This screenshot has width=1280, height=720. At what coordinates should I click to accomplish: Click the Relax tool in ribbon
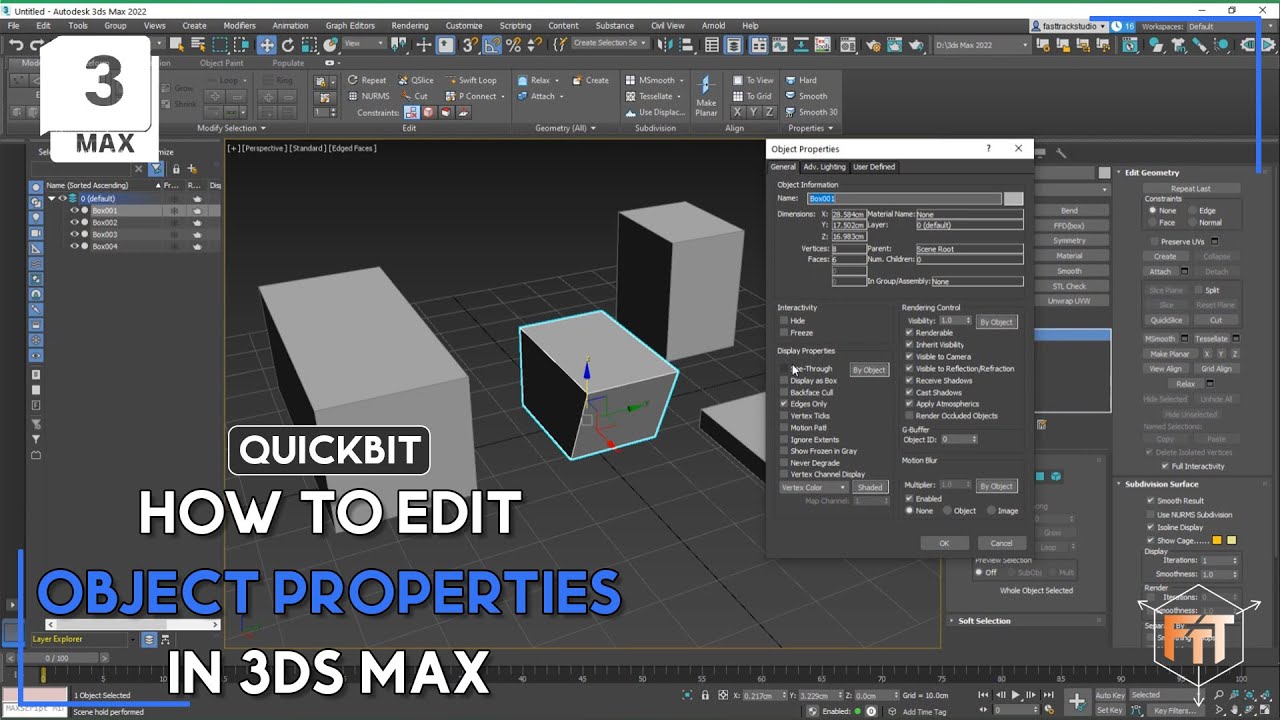coord(533,80)
